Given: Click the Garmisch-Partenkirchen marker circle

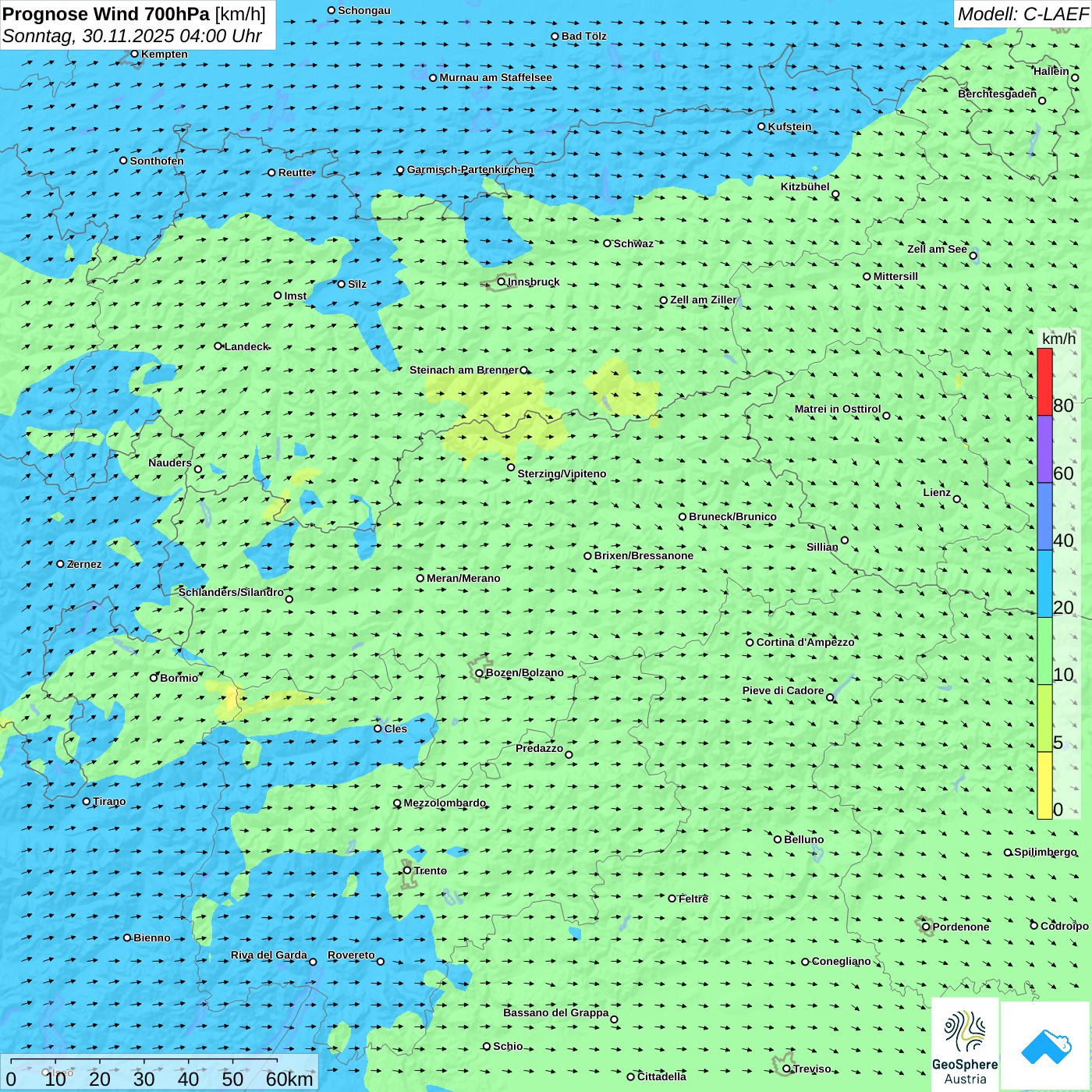Looking at the screenshot, I should 400,170.
